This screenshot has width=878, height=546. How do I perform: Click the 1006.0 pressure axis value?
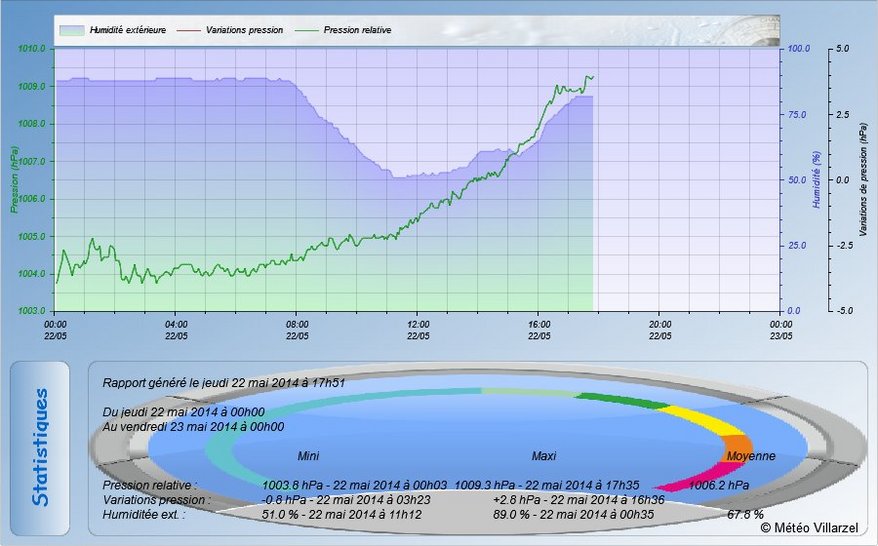(x=32, y=199)
